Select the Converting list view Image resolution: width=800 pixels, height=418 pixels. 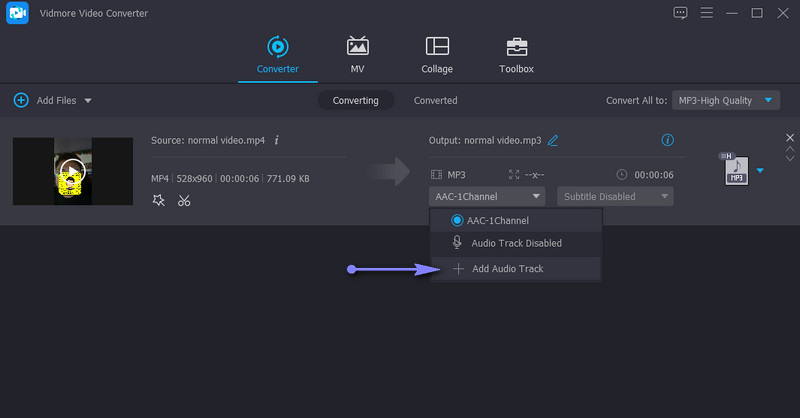[x=356, y=100]
